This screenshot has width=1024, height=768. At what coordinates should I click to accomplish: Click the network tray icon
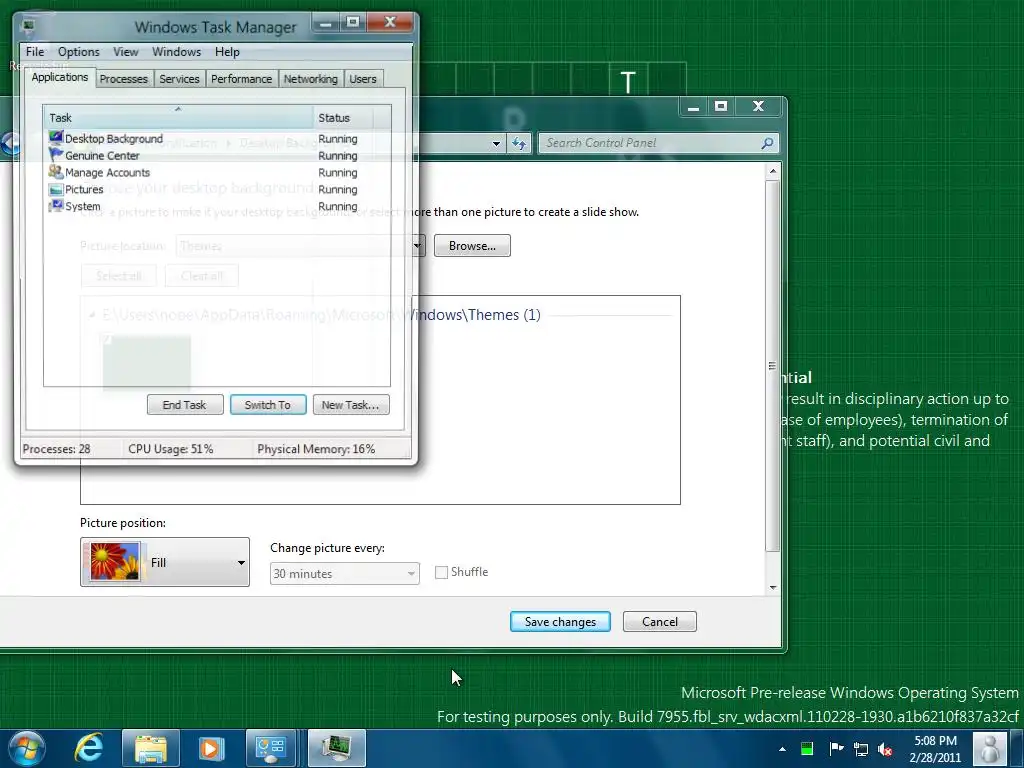pyautogui.click(x=861, y=749)
